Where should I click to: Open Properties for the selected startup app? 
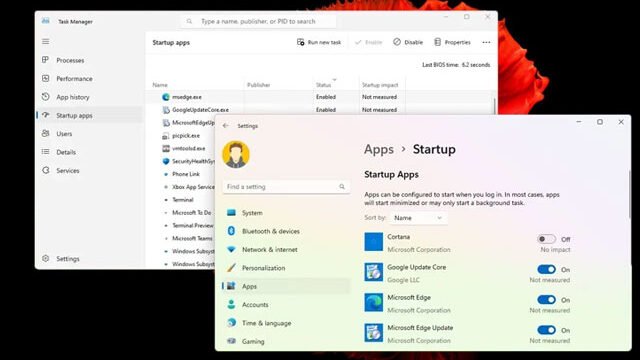(452, 42)
